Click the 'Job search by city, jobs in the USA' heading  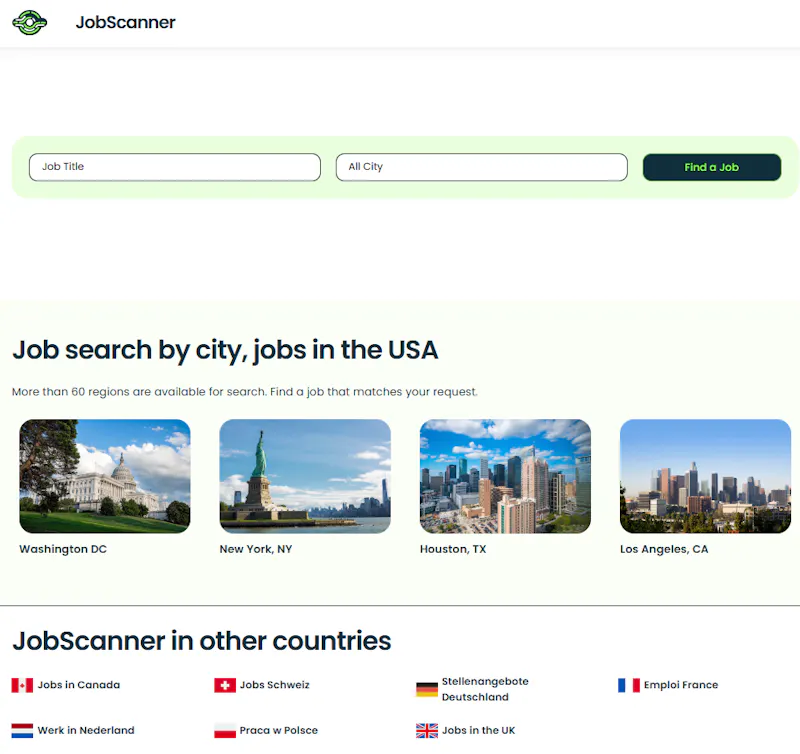pyautogui.click(x=225, y=350)
